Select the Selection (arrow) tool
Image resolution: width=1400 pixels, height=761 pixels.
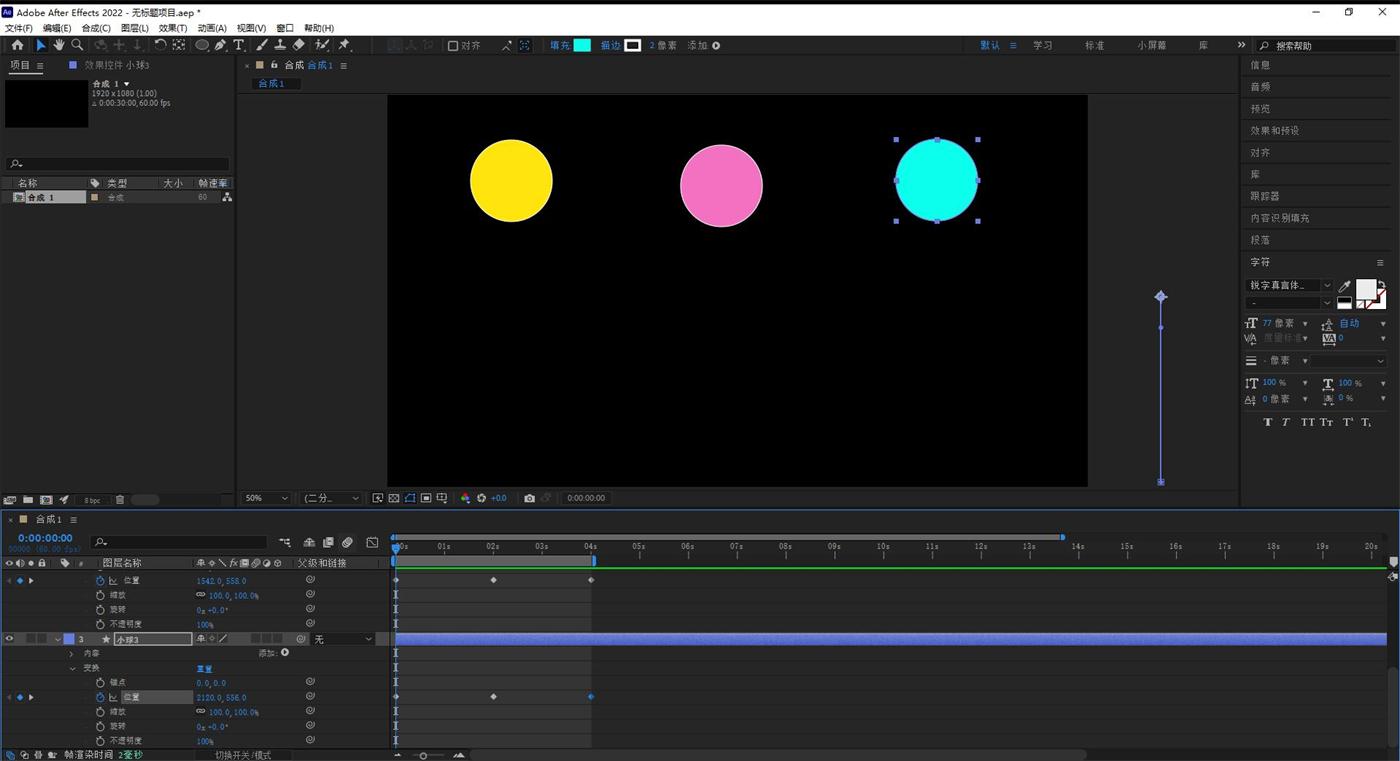point(41,45)
